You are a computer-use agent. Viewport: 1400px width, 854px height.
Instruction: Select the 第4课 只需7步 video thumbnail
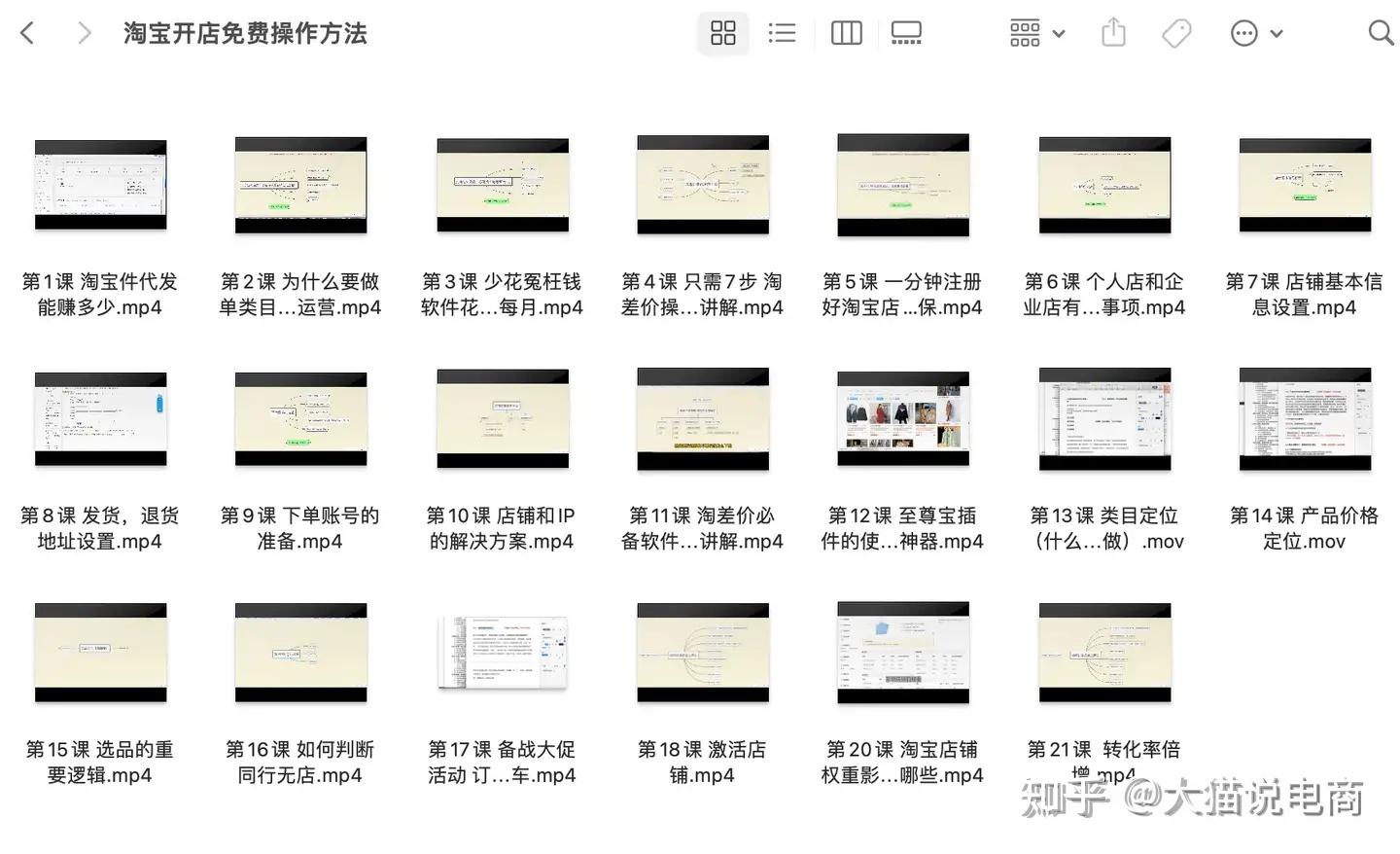tap(703, 185)
